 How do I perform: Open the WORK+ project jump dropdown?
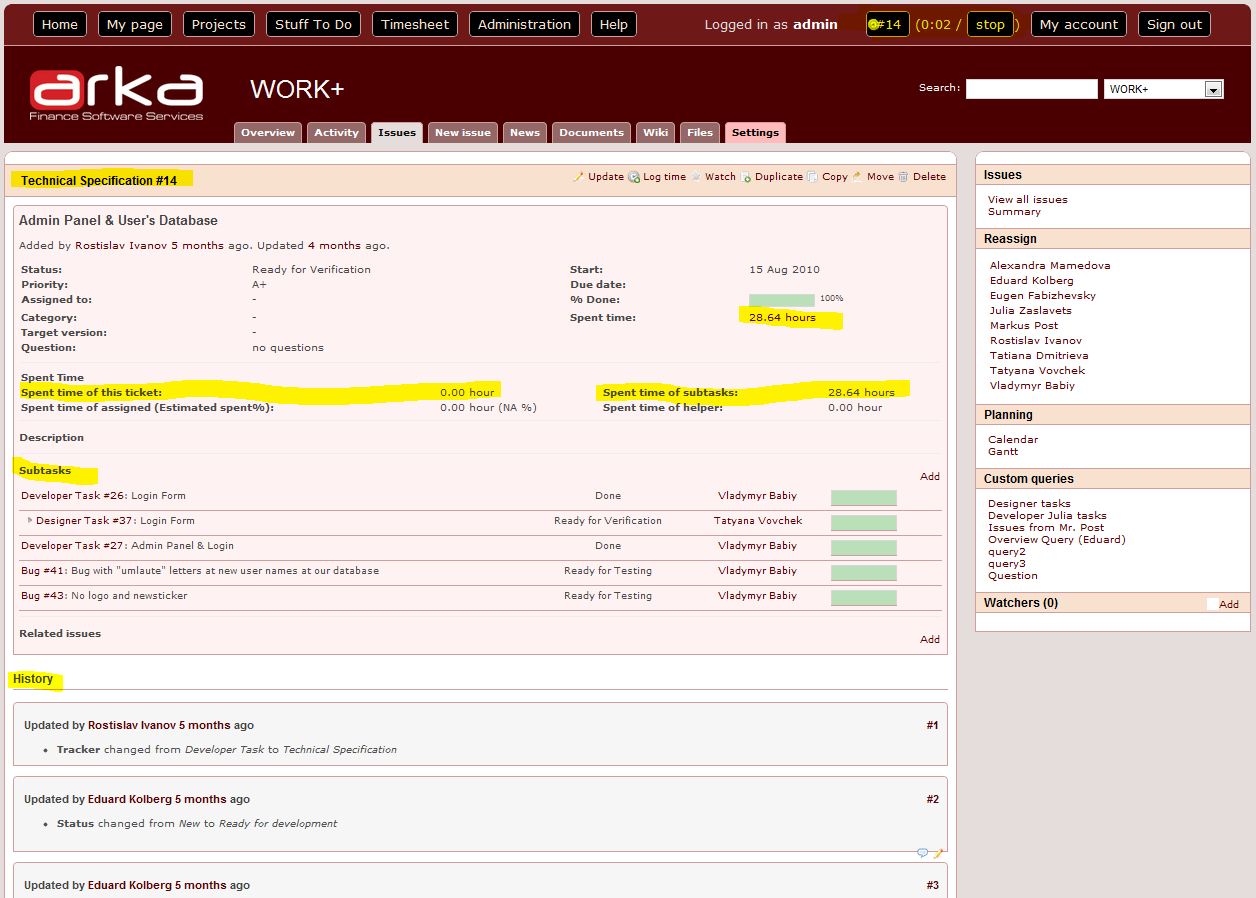click(x=1213, y=89)
